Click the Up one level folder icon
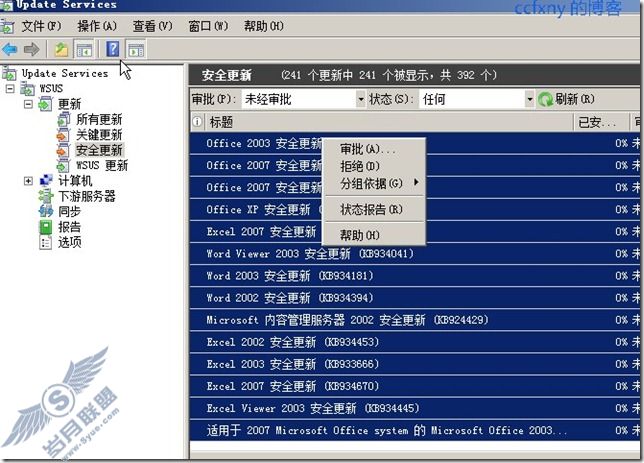This screenshot has height=463, width=644. point(62,50)
